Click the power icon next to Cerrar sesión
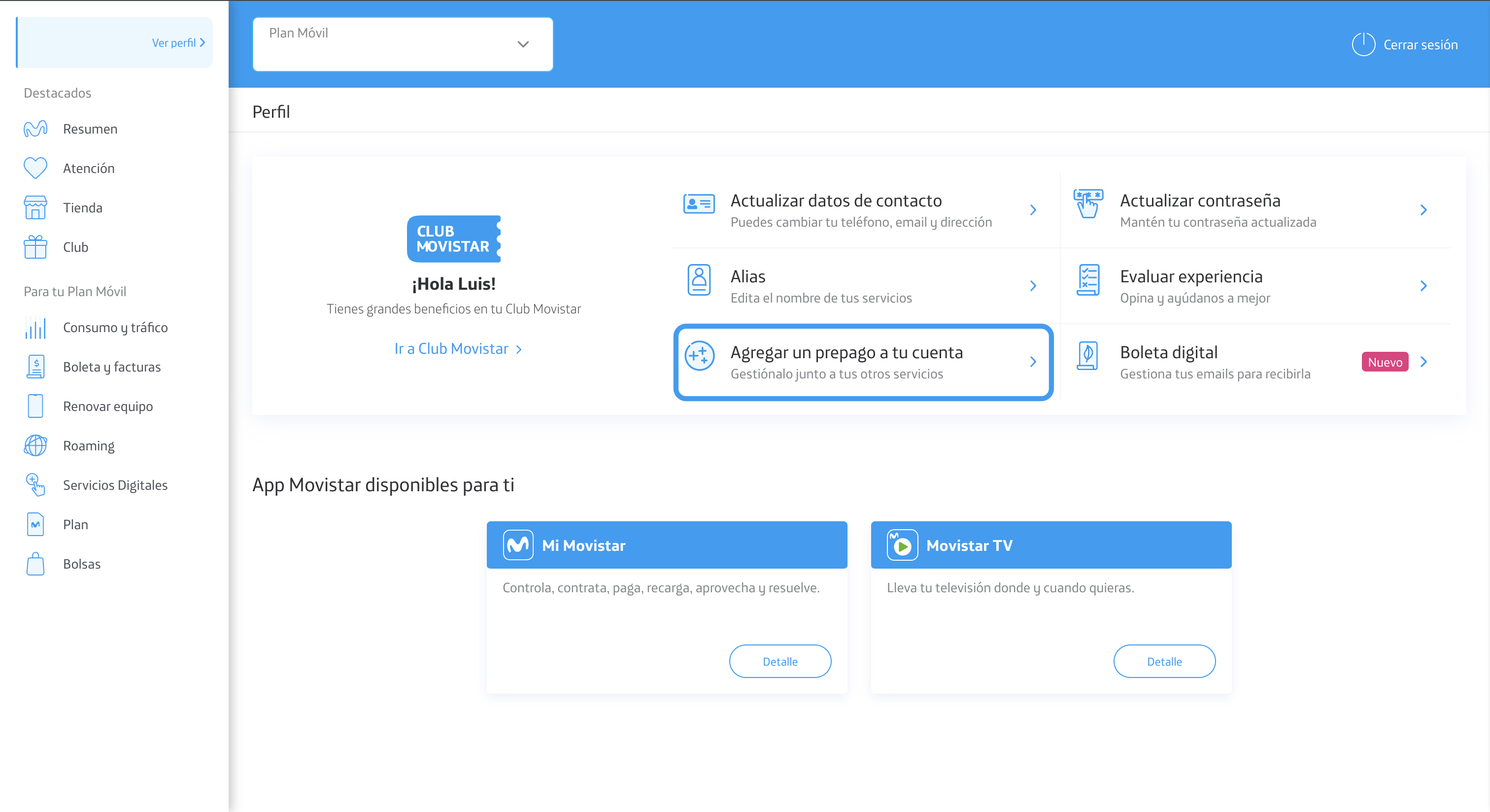 click(1363, 44)
